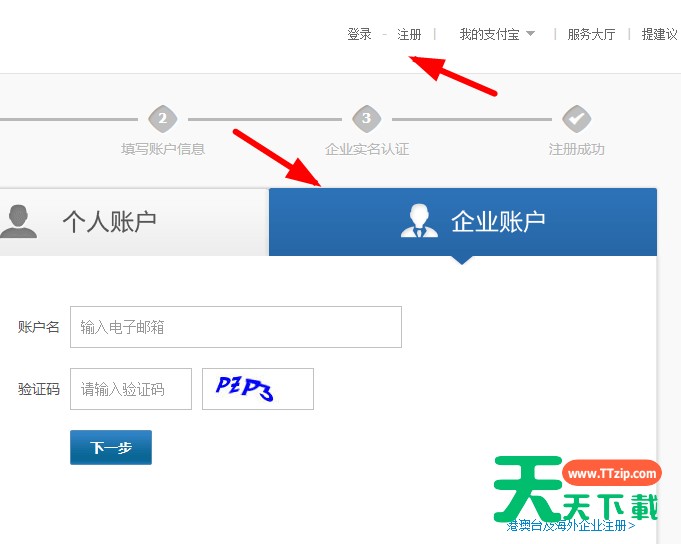This screenshot has height=544, width=681.
Task: Expand the 我的支付宝 dropdown arrow
Action: (530, 33)
